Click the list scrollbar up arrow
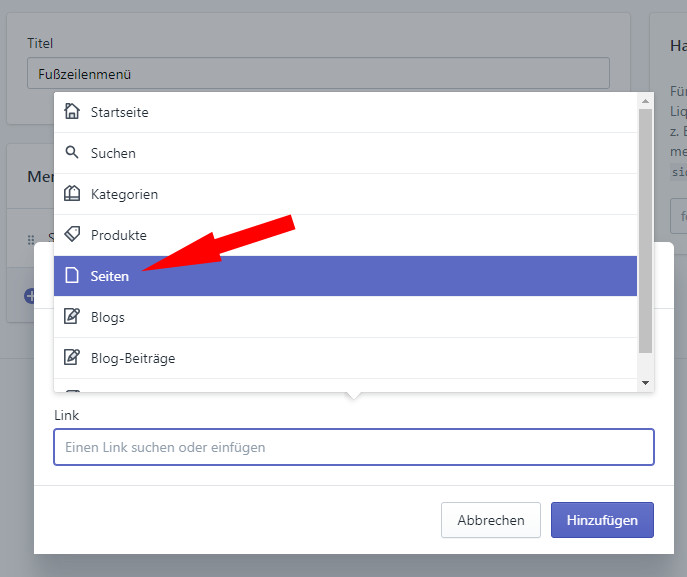 [x=645, y=101]
